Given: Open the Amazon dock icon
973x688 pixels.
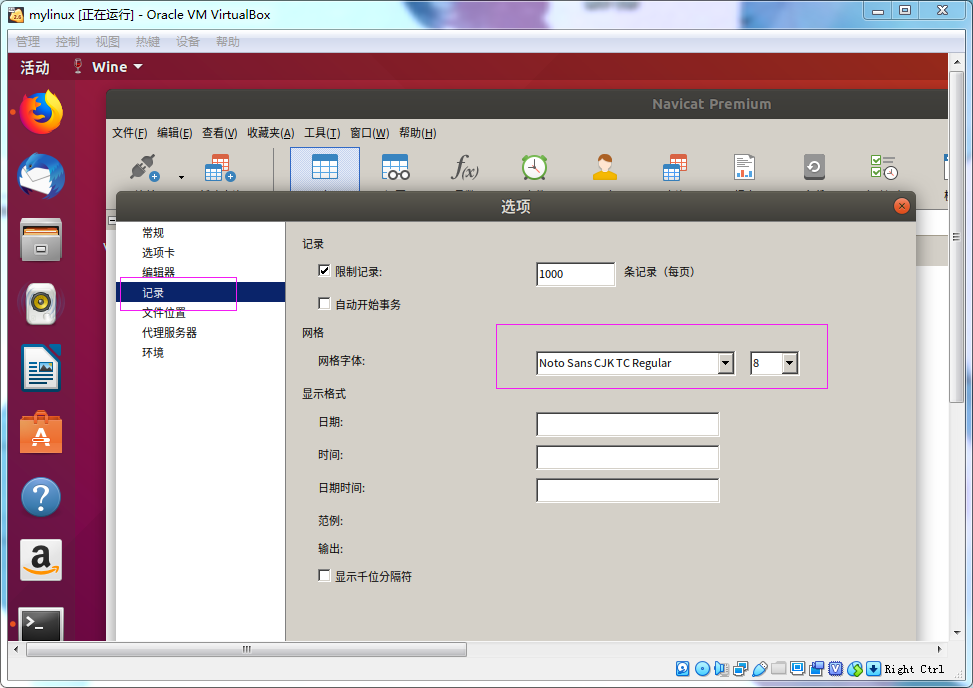Looking at the screenshot, I should tap(41, 560).
